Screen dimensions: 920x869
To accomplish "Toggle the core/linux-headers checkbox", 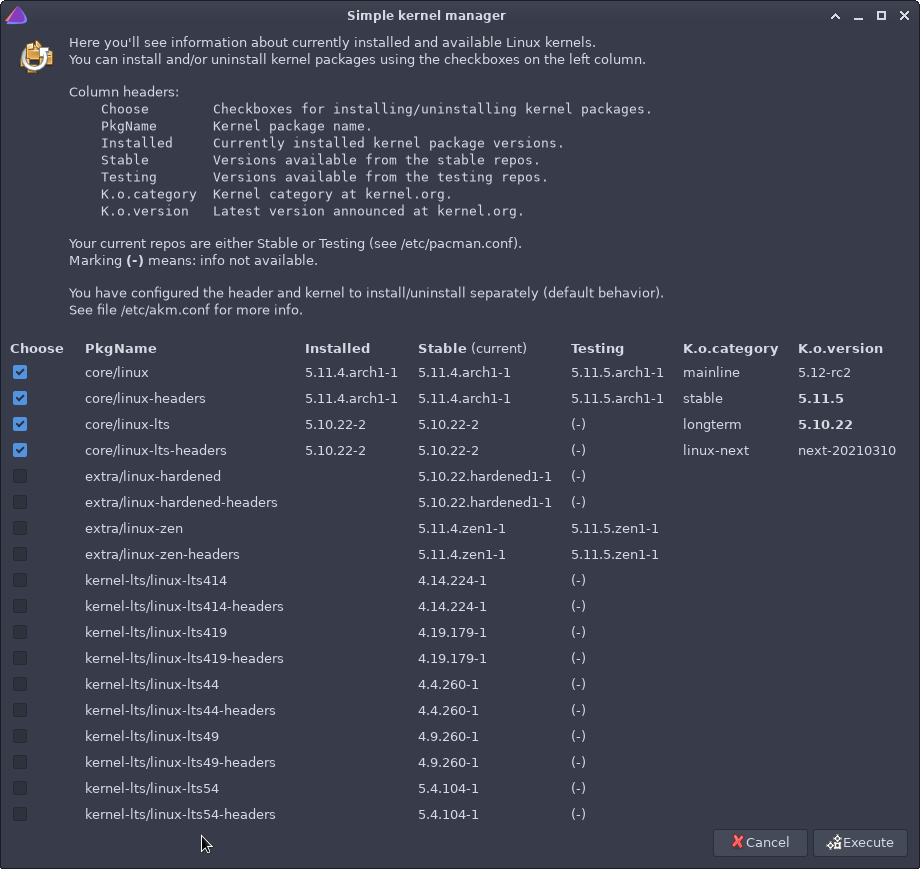I will click(20, 398).
